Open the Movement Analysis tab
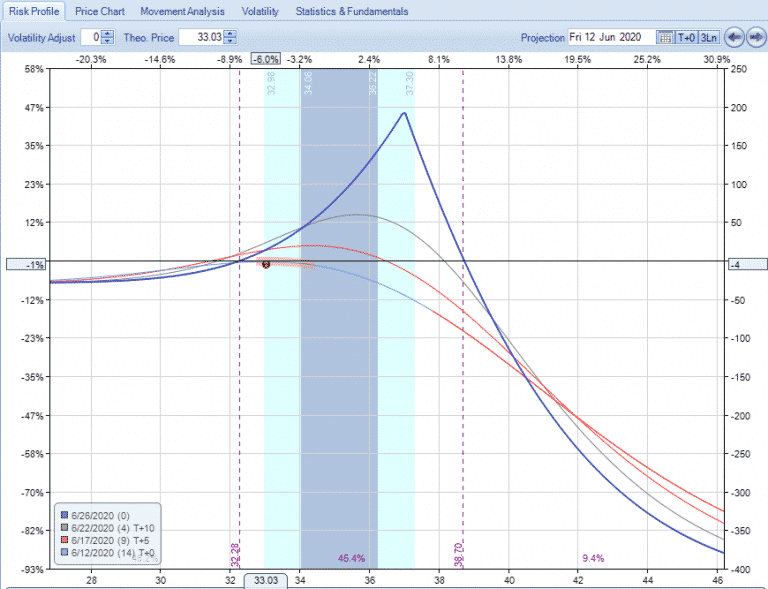Image resolution: width=768 pixels, height=589 pixels. tap(182, 12)
